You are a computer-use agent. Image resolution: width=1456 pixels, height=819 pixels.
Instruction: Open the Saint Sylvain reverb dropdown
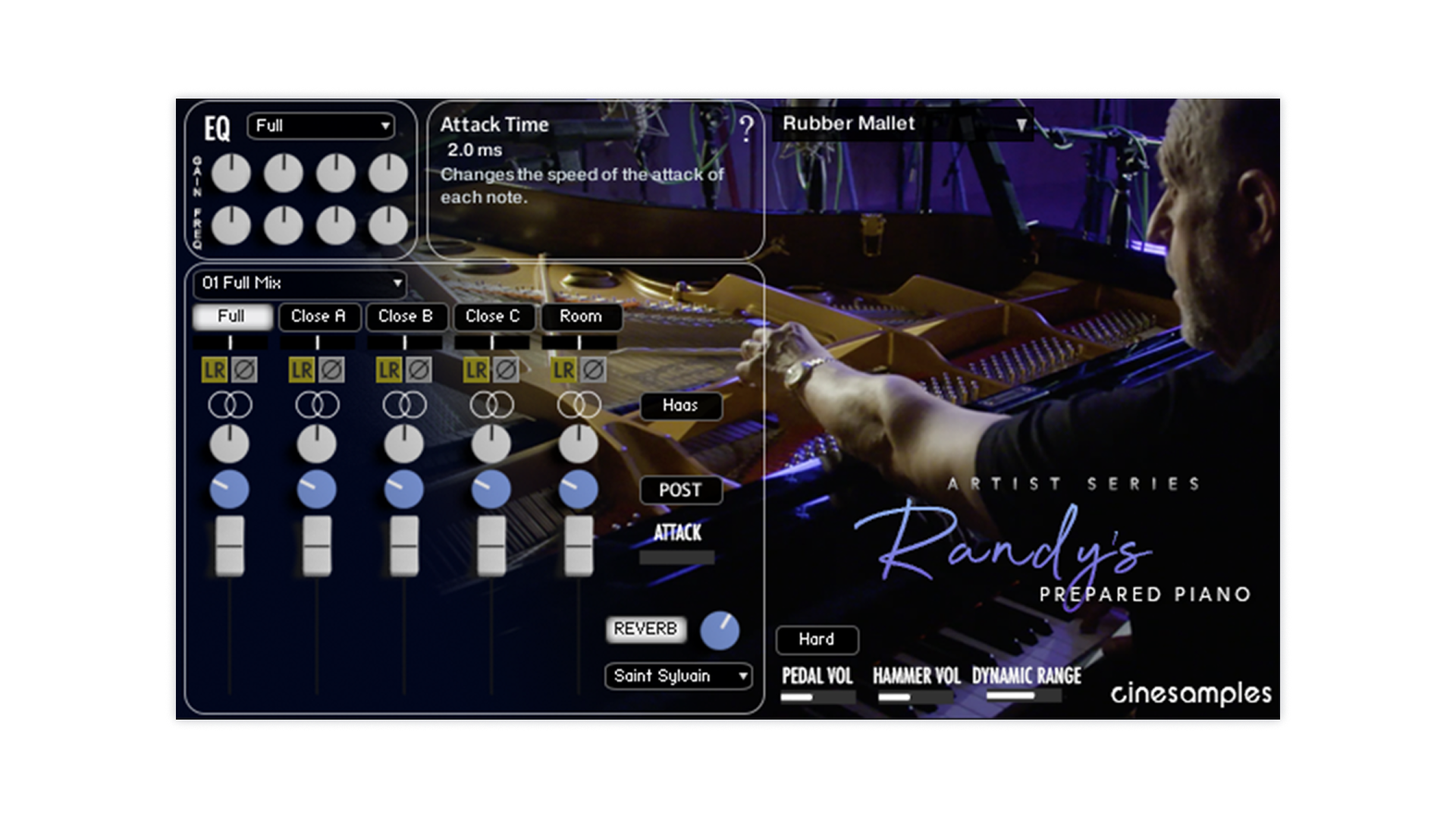click(678, 676)
